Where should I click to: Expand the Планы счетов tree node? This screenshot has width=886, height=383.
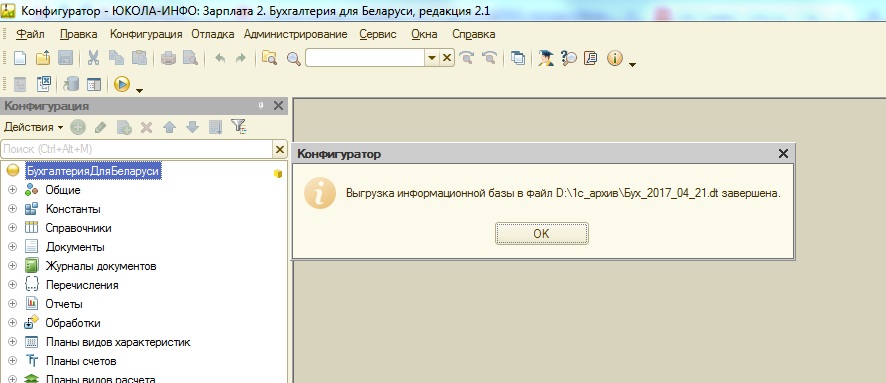tap(12, 361)
